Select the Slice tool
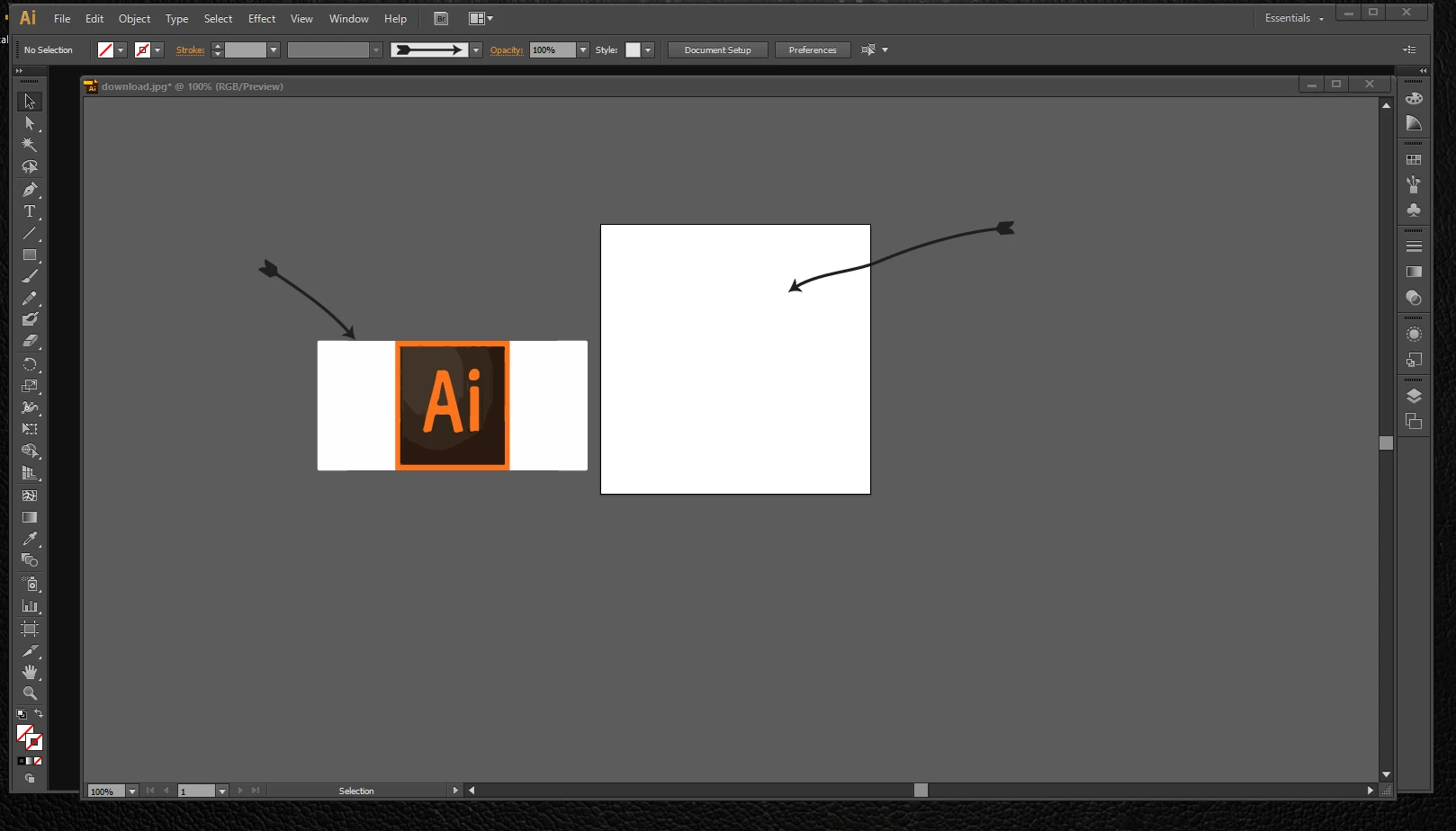The image size is (1456, 831). click(30, 650)
